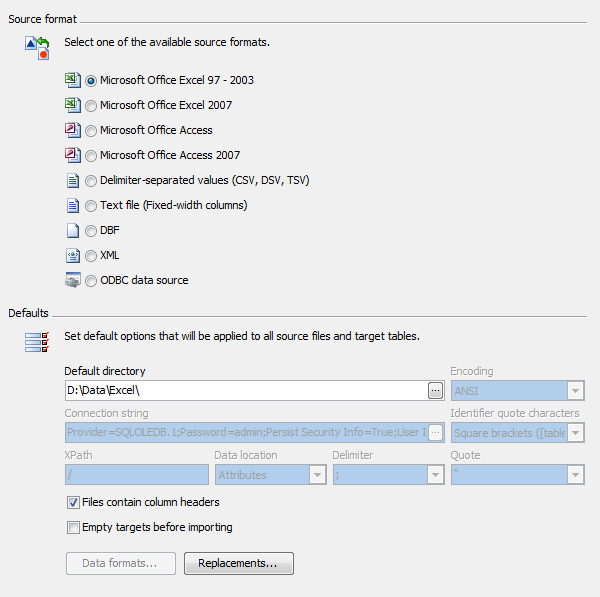Click the XML file icon

(73, 255)
